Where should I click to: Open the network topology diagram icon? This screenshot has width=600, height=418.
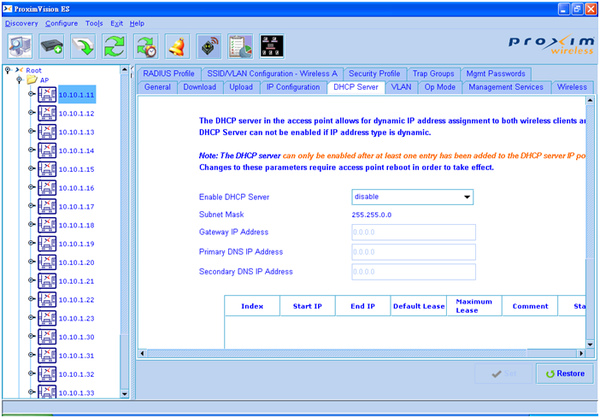[272, 46]
